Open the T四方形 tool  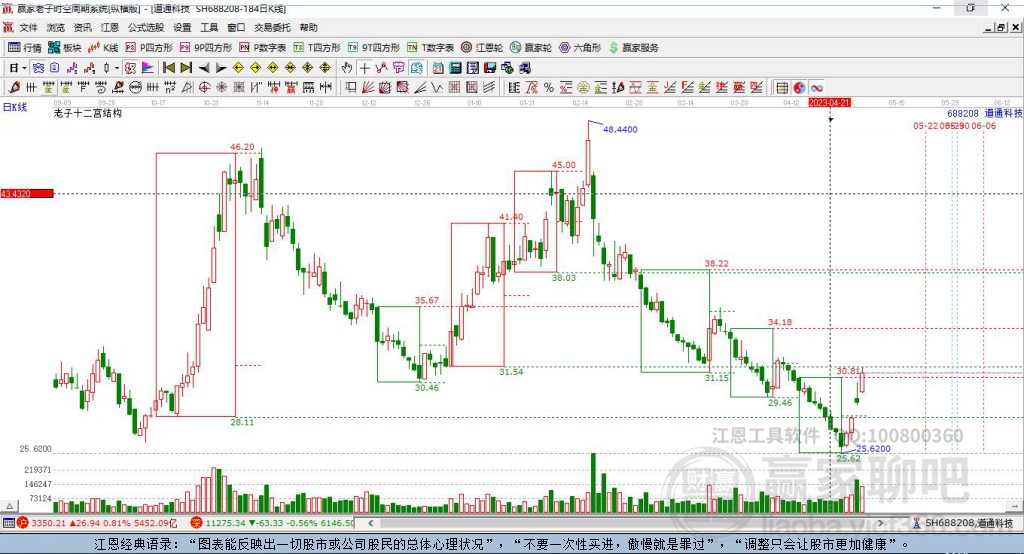point(317,48)
